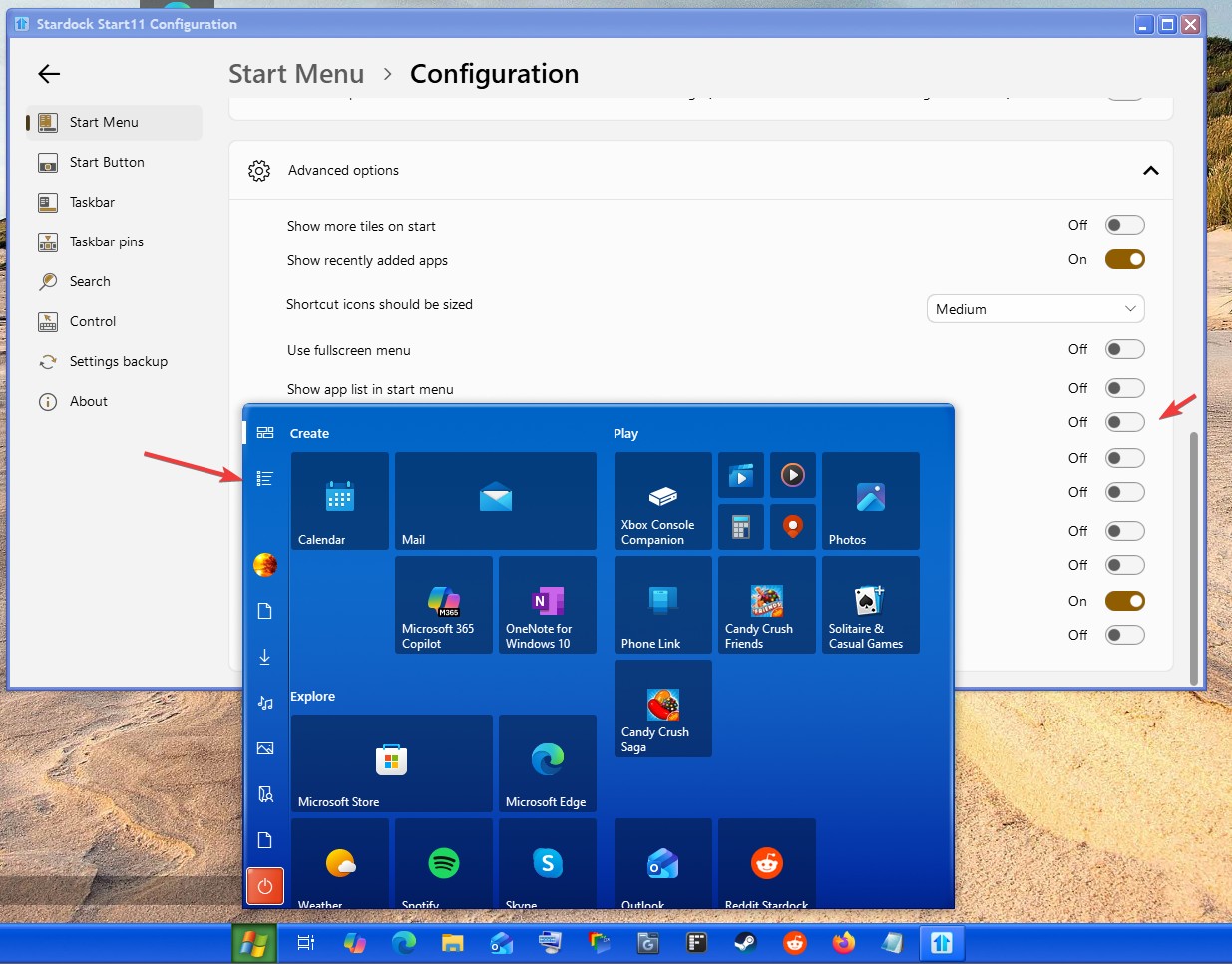This screenshot has height=964, width=1232.
Task: Click the power button in start menu
Action: pyautogui.click(x=265, y=886)
